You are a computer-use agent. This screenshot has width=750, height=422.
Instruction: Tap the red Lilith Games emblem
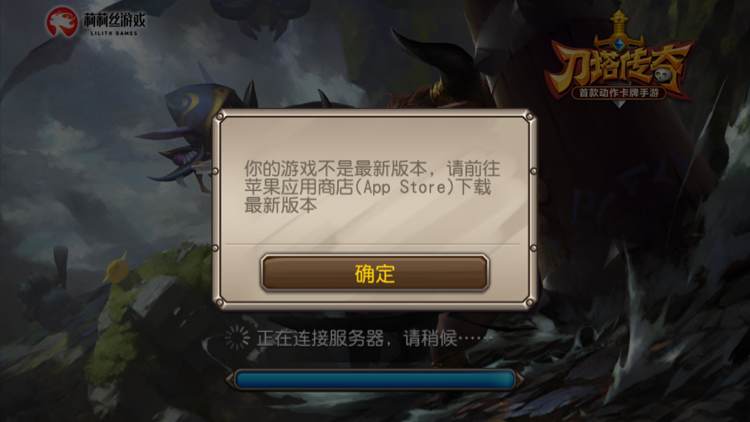pos(62,22)
